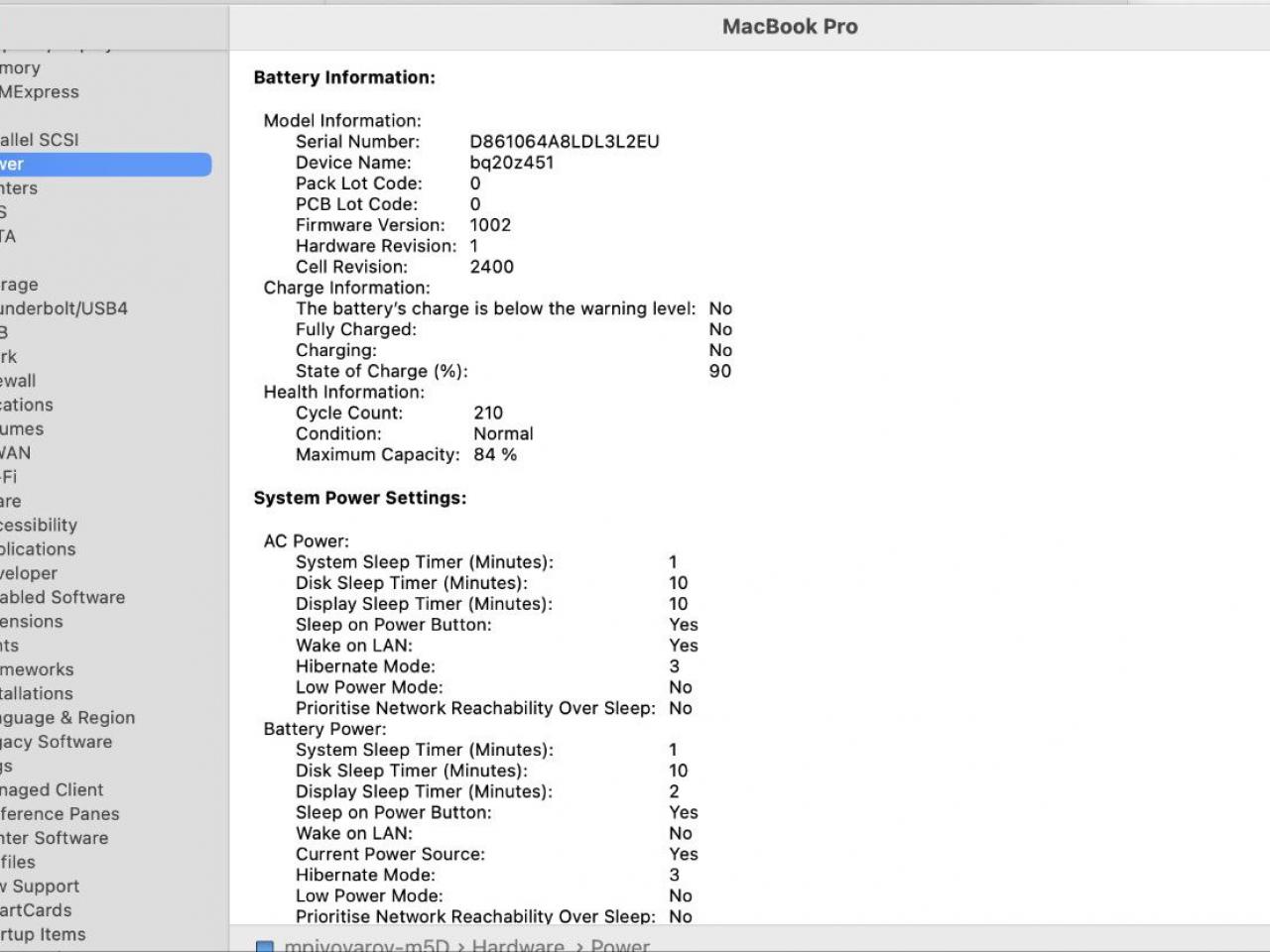Open the Preference Panes sidebar entry
The image size is (1270, 952).
(x=60, y=814)
